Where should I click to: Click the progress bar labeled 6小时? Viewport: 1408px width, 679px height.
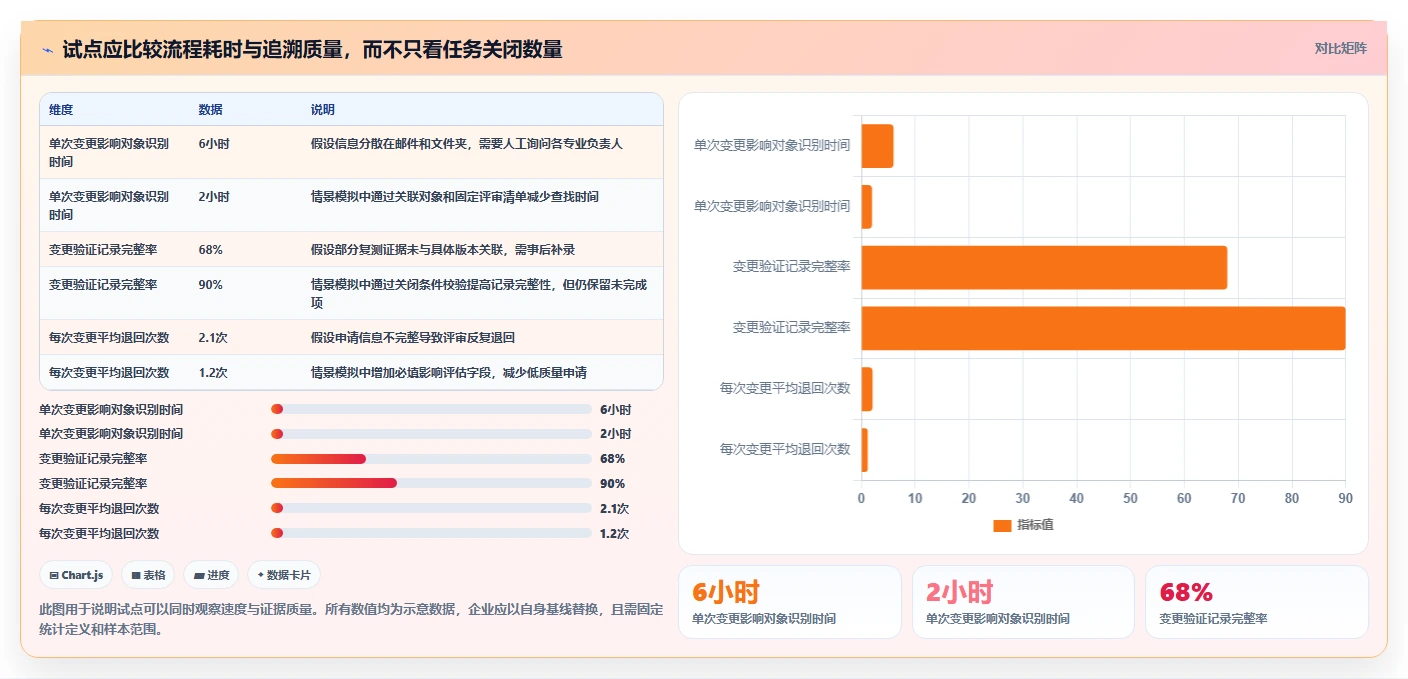pyautogui.click(x=431, y=409)
